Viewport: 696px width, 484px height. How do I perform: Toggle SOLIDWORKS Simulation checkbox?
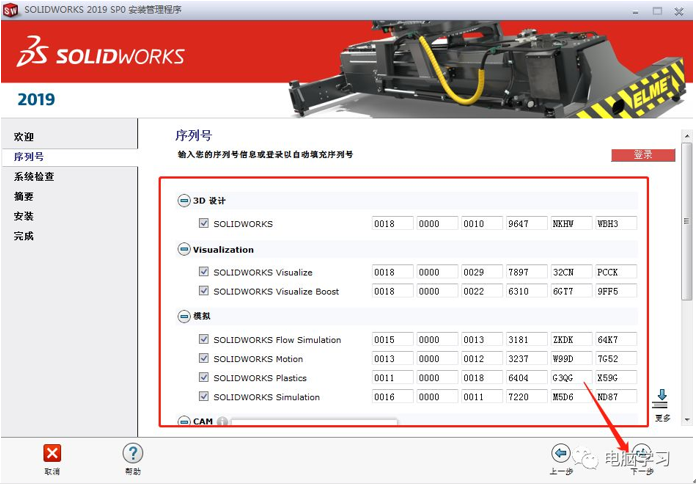[x=204, y=396]
